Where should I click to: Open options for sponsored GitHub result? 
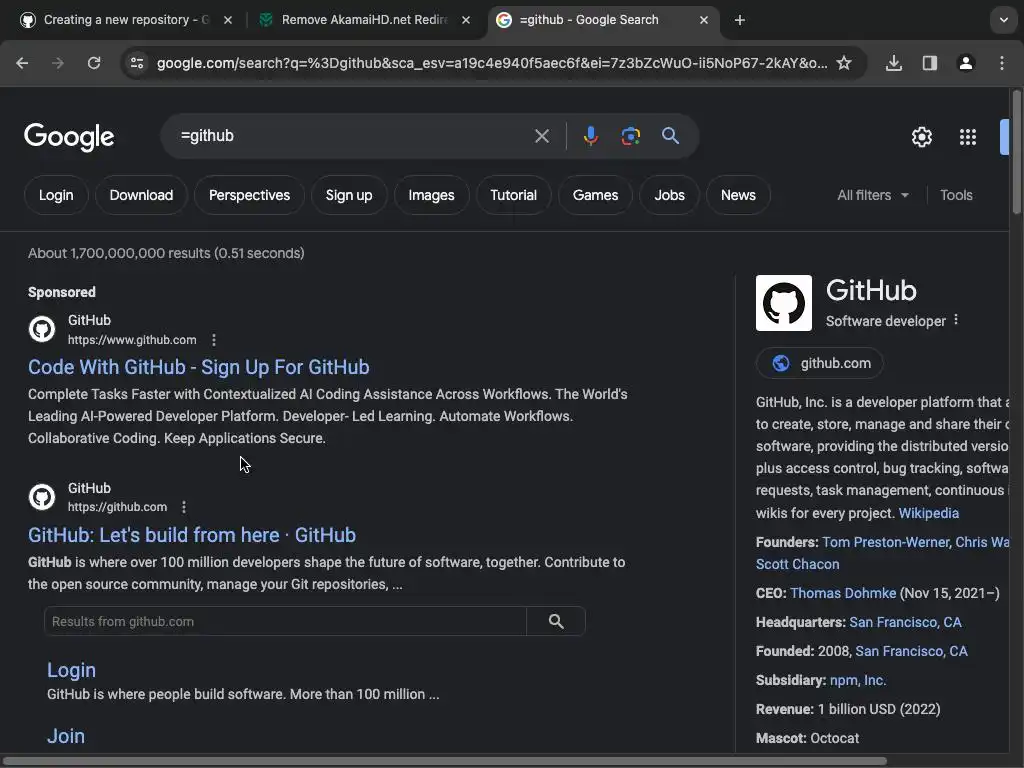[214, 340]
